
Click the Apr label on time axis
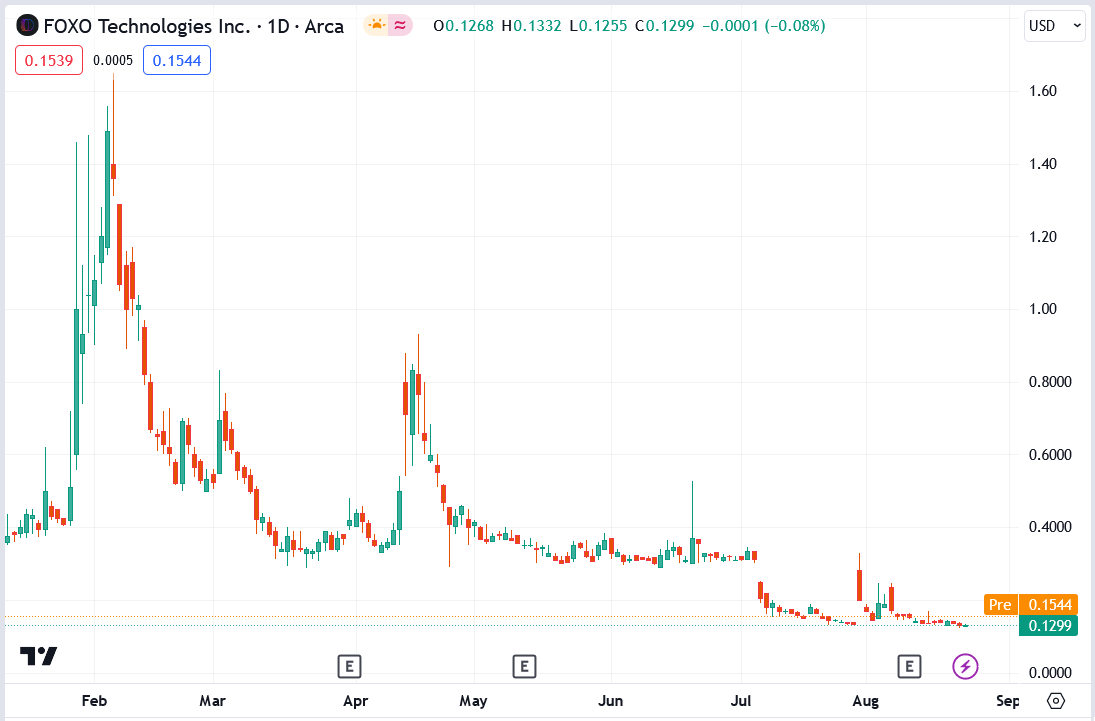[x=355, y=700]
